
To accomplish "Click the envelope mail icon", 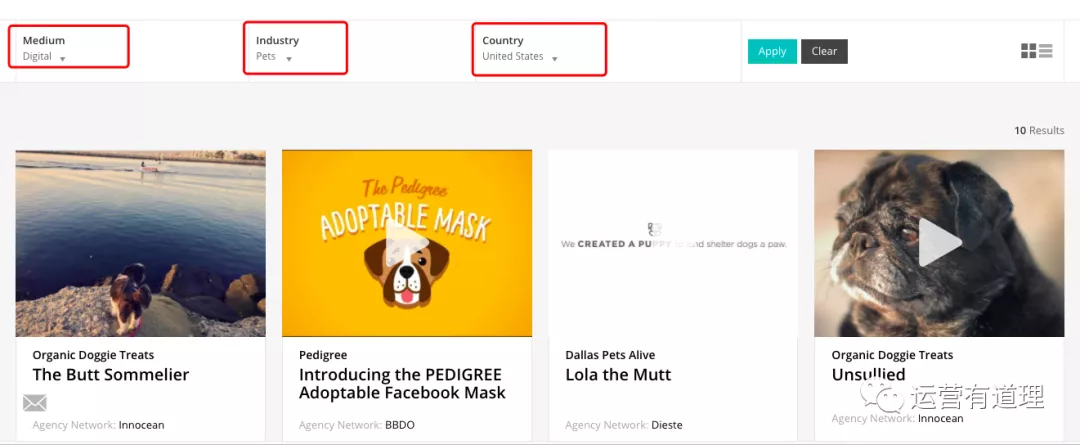I will tap(35, 403).
